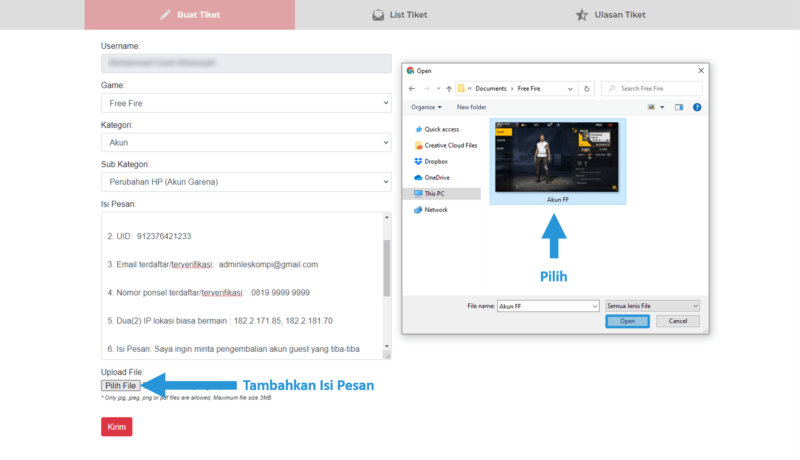Image resolution: width=800 pixels, height=460 pixels.
Task: Select This PC in the sidebar
Action: 442,194
